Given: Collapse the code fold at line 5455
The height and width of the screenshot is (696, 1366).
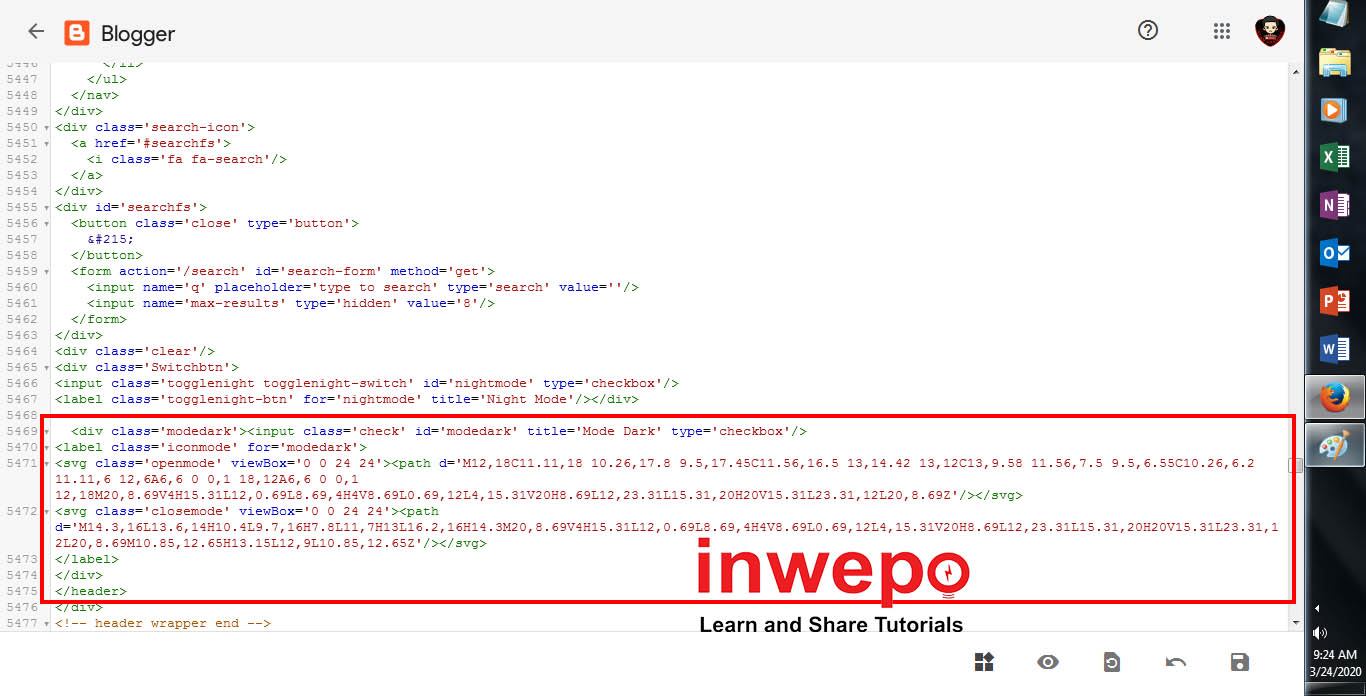Looking at the screenshot, I should click(47, 207).
